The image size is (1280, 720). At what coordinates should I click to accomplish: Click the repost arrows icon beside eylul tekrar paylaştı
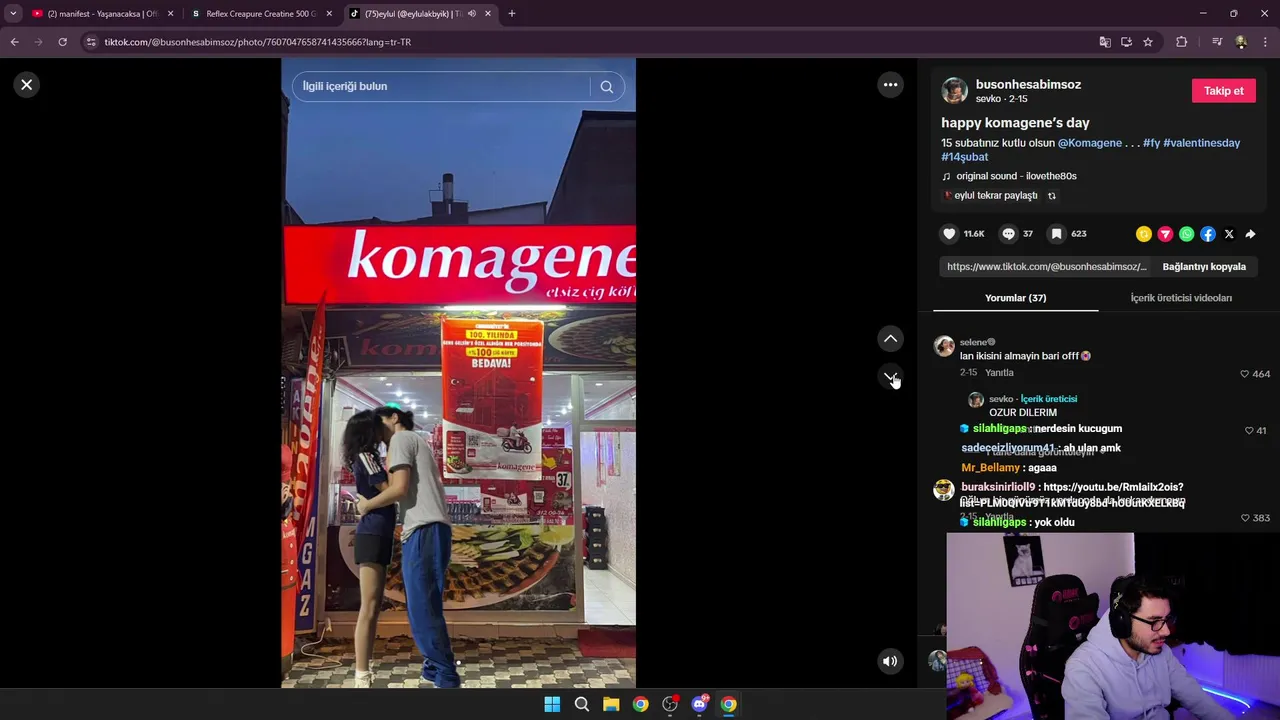(1051, 196)
